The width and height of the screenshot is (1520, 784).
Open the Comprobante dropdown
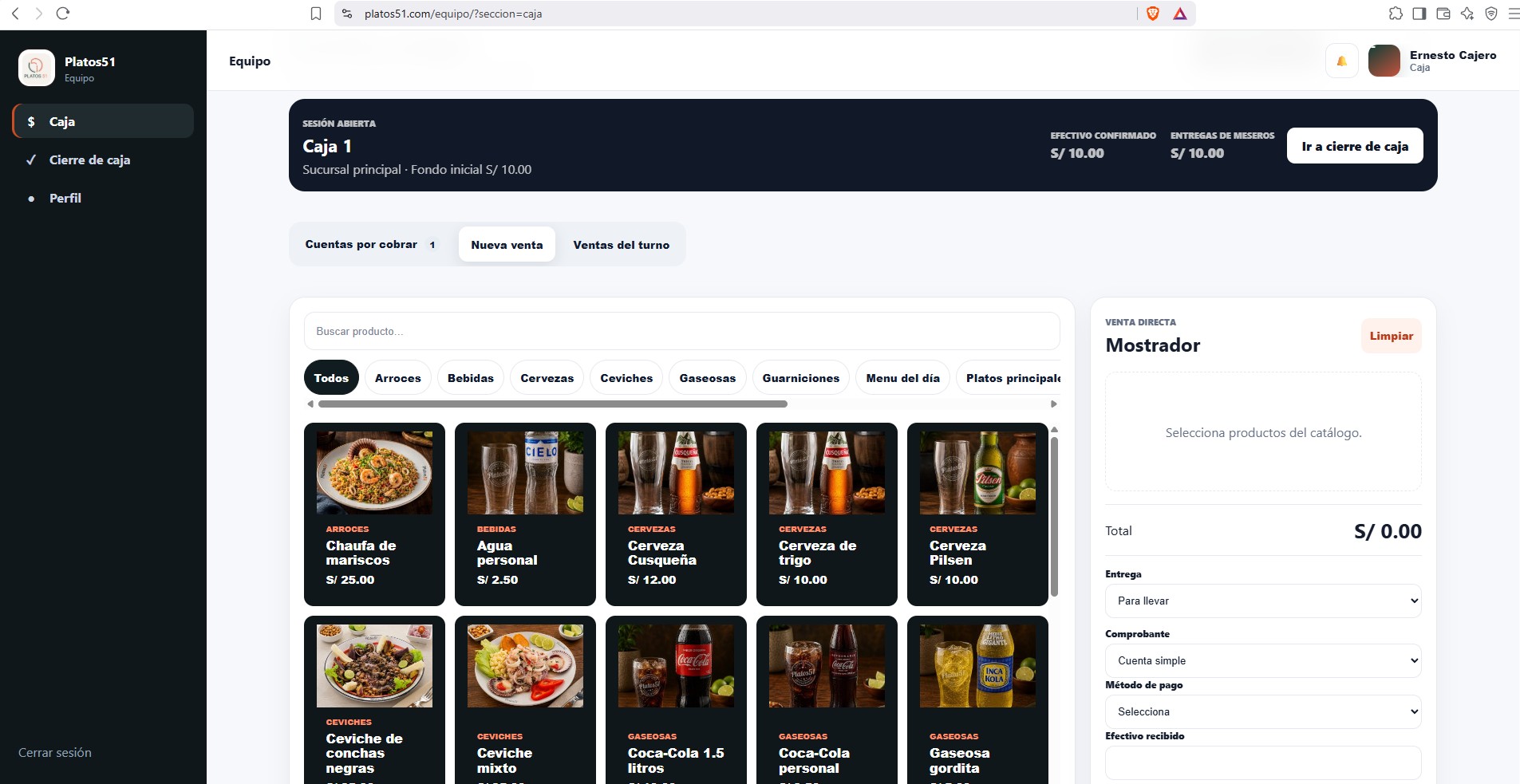point(1263,660)
